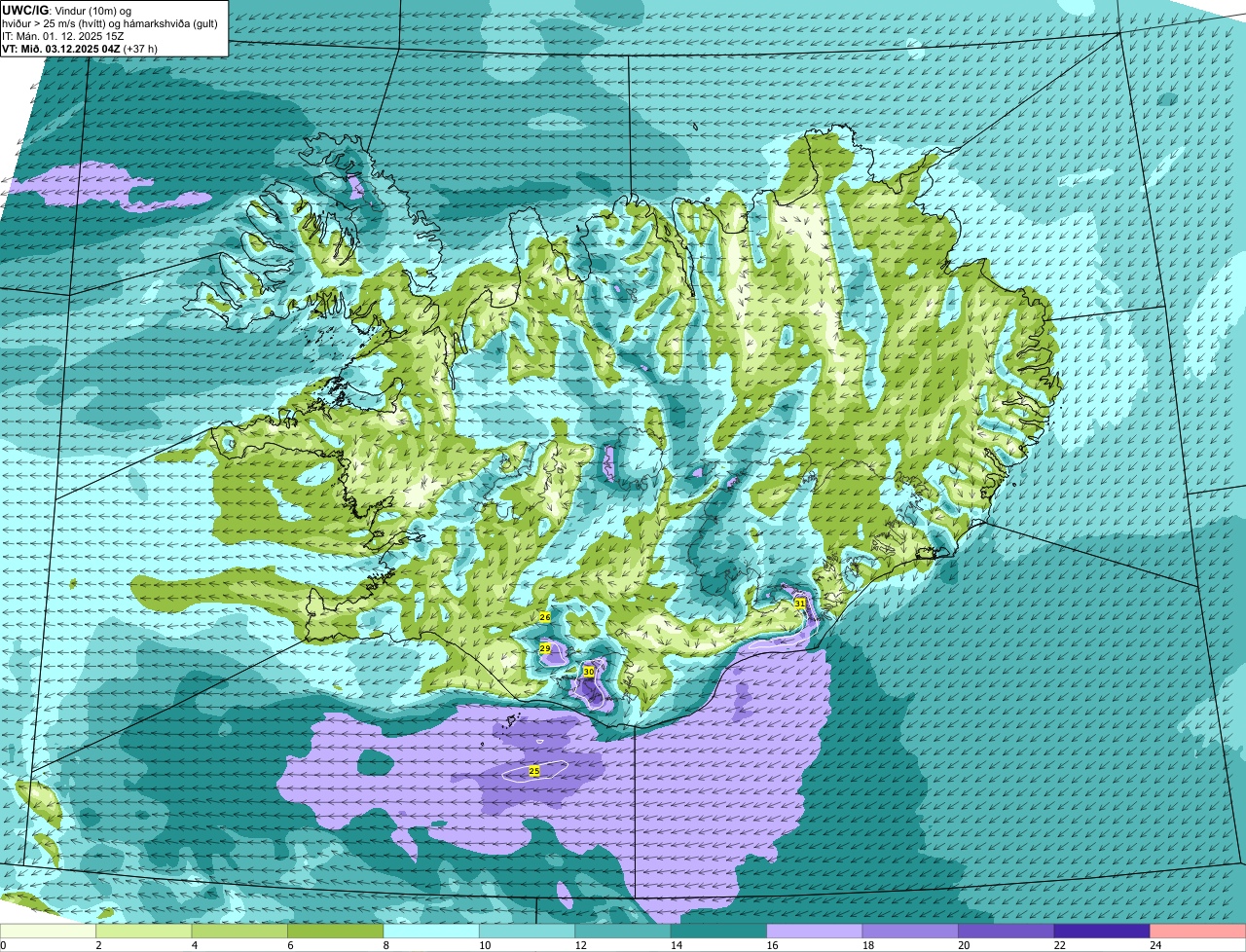Click the line "VT: Mið. 03.12.2025 04Z (+37 h)"
The height and width of the screenshot is (952, 1246).
pyautogui.click(x=80, y=48)
